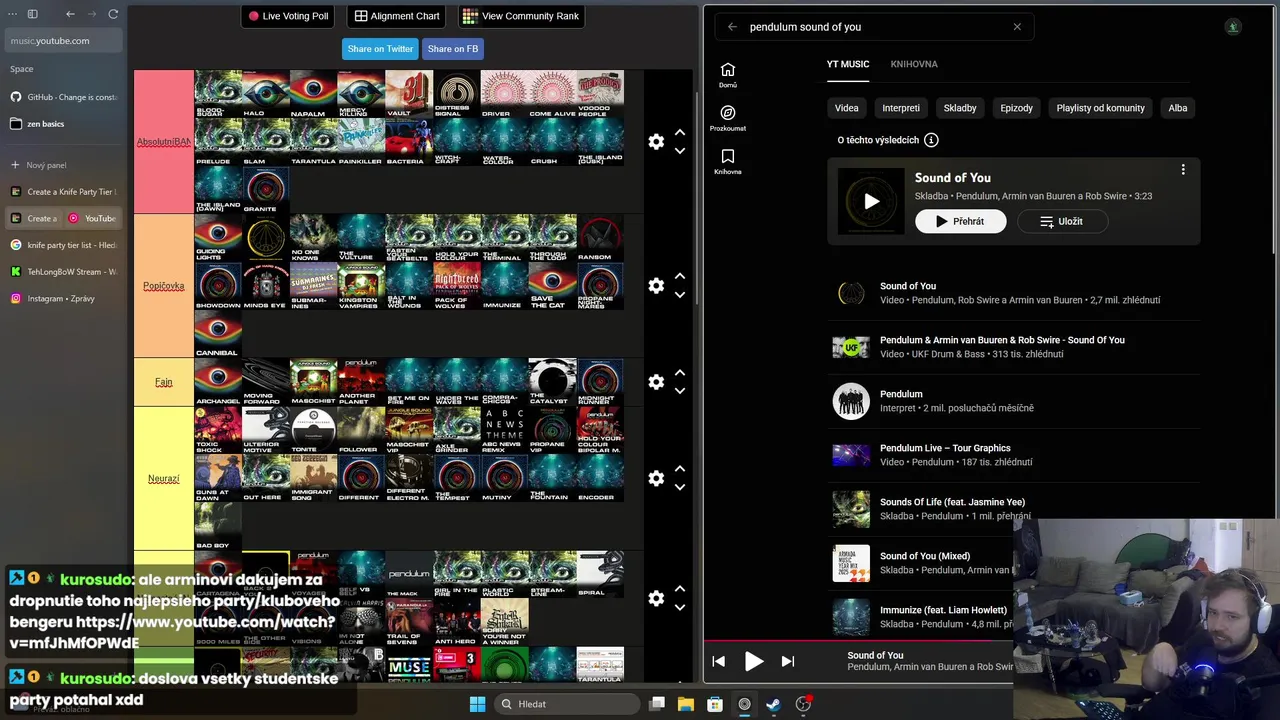Open zen basics folder in browser sidebar
The height and width of the screenshot is (720, 1280).
tap(63, 124)
